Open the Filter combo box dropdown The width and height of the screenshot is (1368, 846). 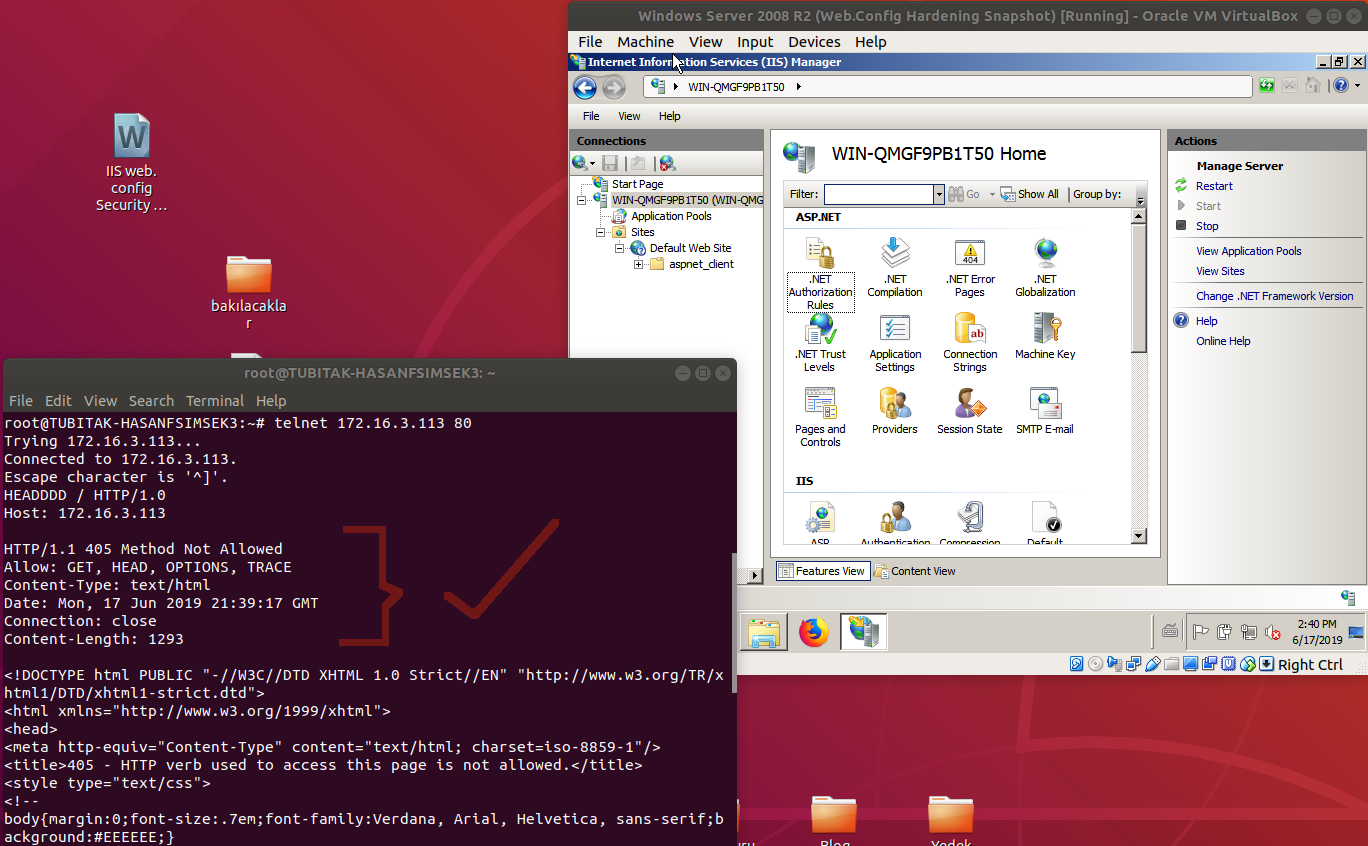tap(939, 195)
